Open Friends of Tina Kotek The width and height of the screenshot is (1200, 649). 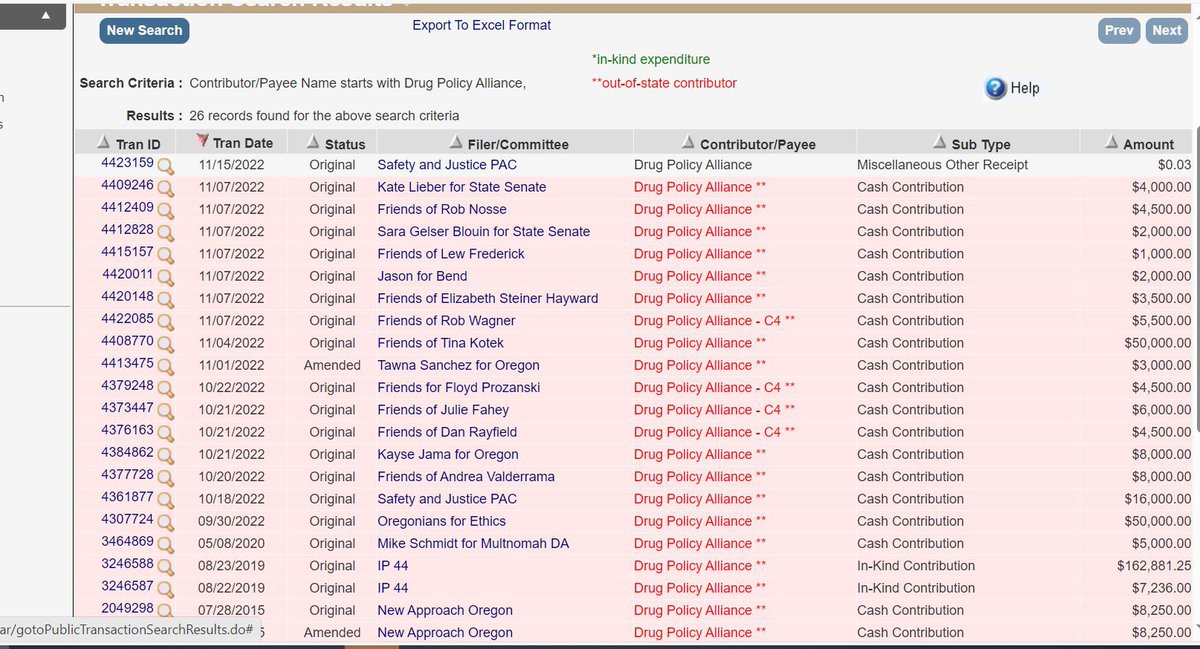(441, 343)
